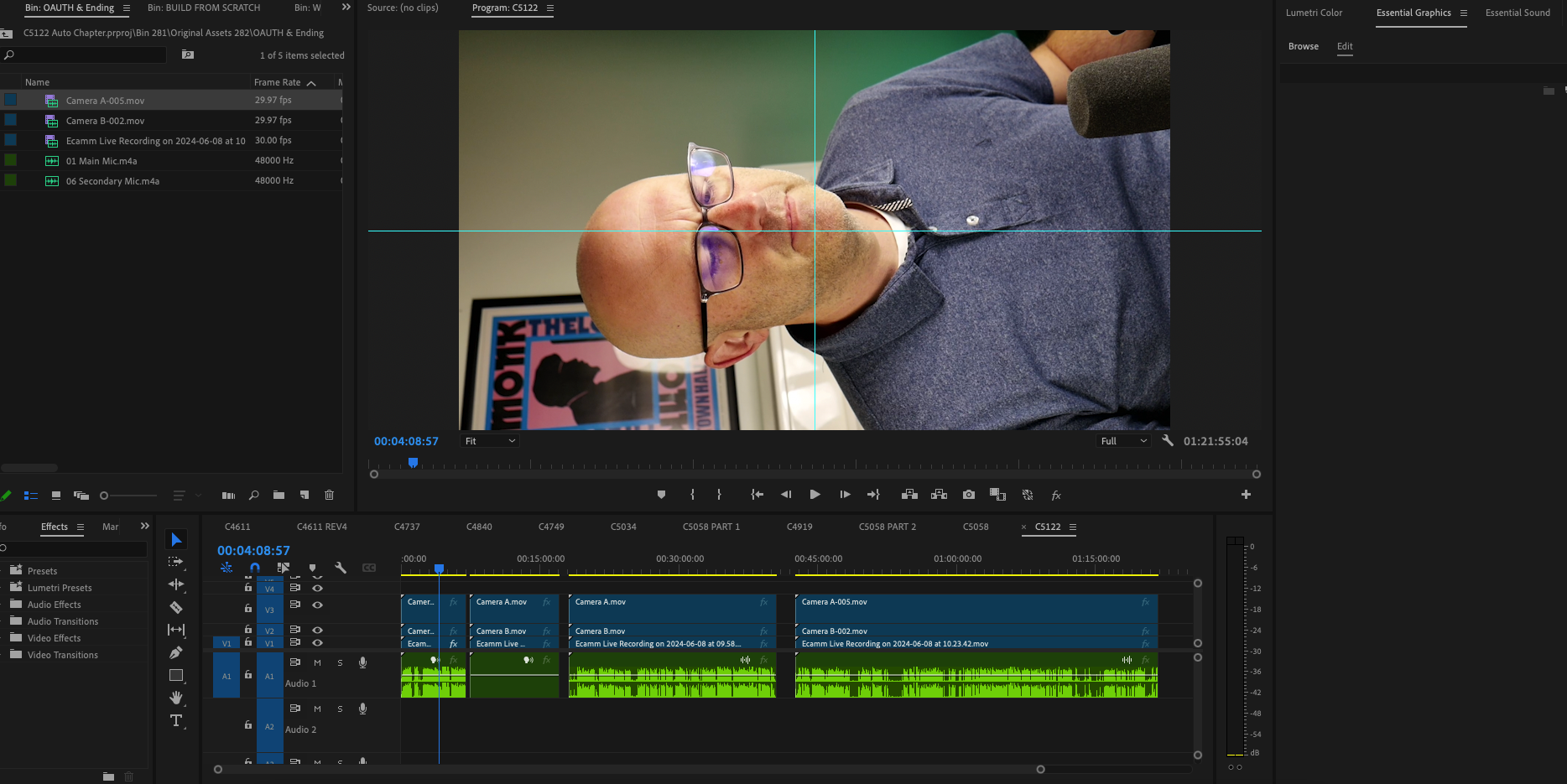This screenshot has height=784, width=1567.
Task: Open the timeline display settings wrench
Action: coord(341,568)
